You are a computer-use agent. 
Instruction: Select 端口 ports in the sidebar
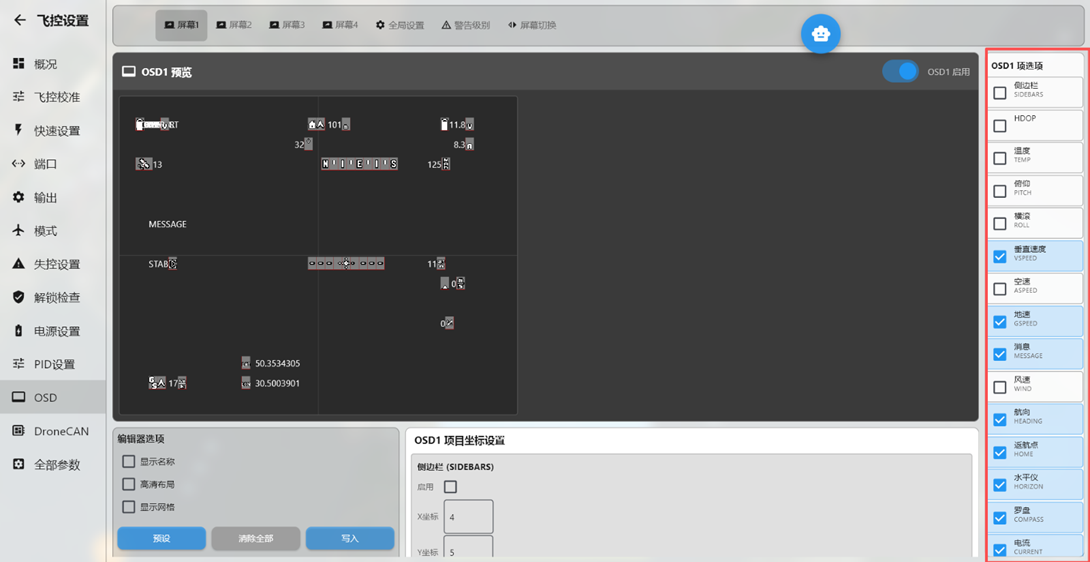(45, 164)
